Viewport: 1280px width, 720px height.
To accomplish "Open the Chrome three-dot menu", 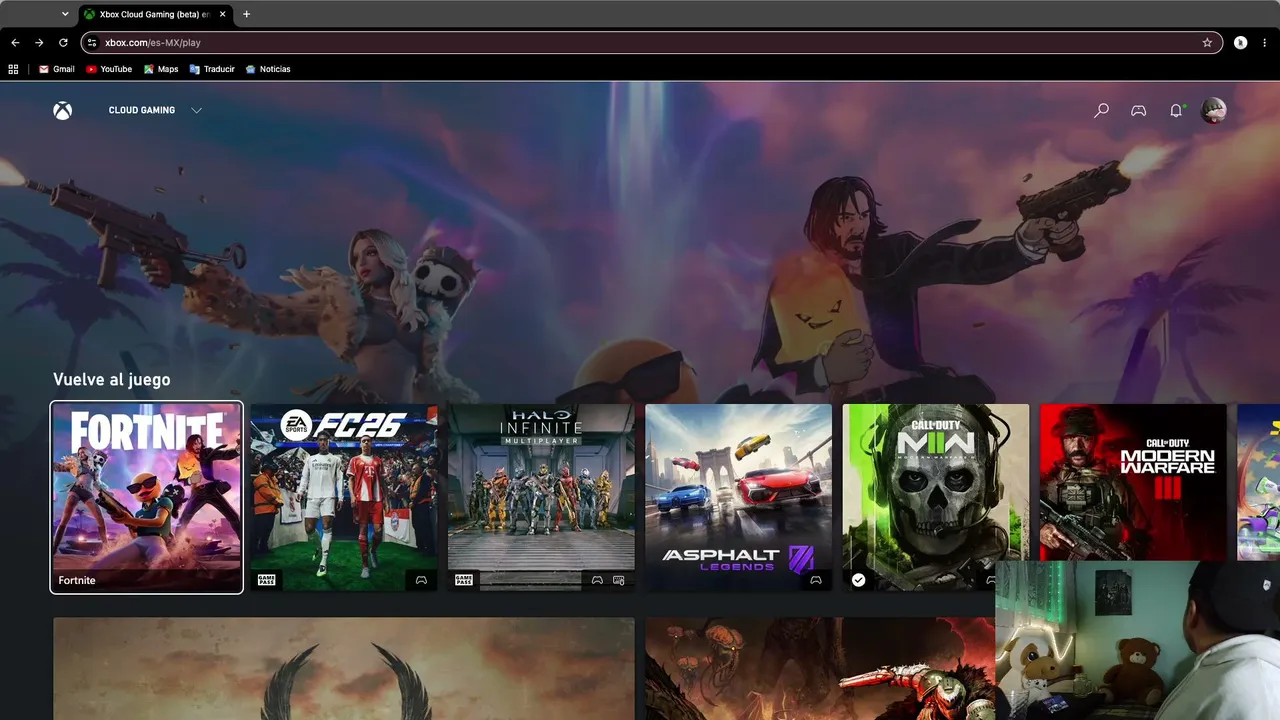I will pyautogui.click(x=1266, y=43).
